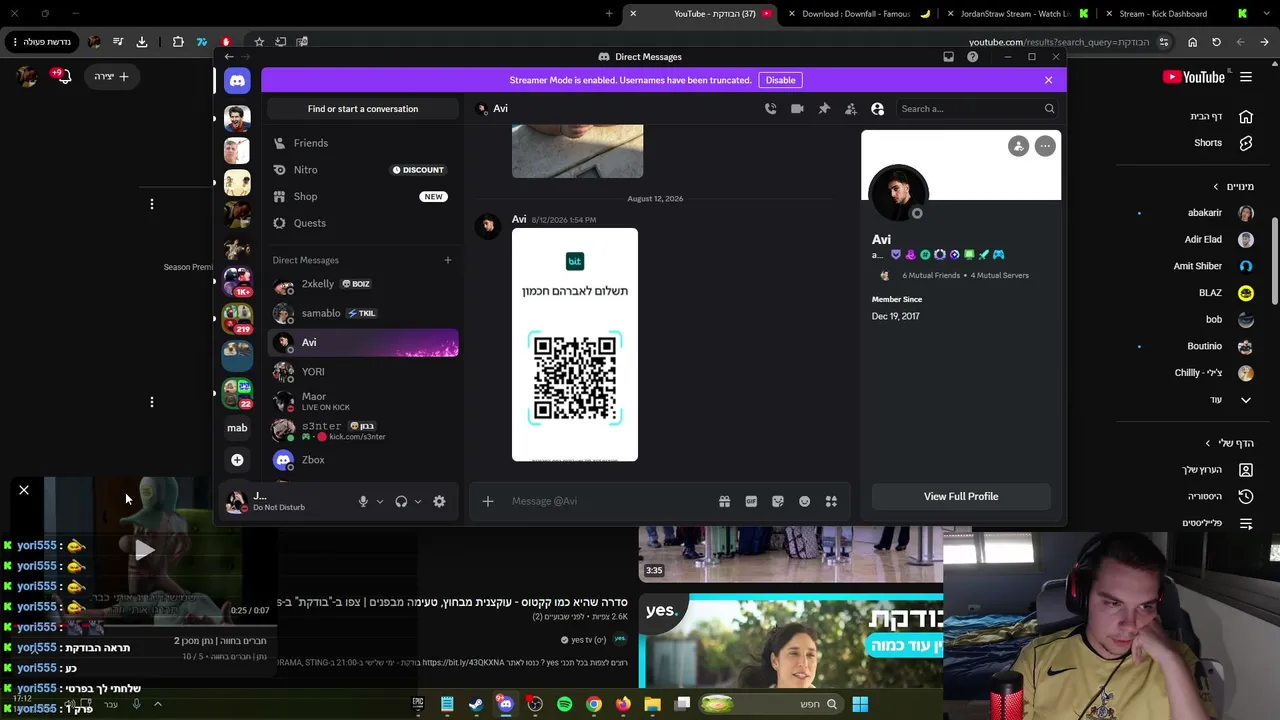Open YouTube home from sidebar
The width and height of the screenshot is (1280, 720).
click(1221, 117)
